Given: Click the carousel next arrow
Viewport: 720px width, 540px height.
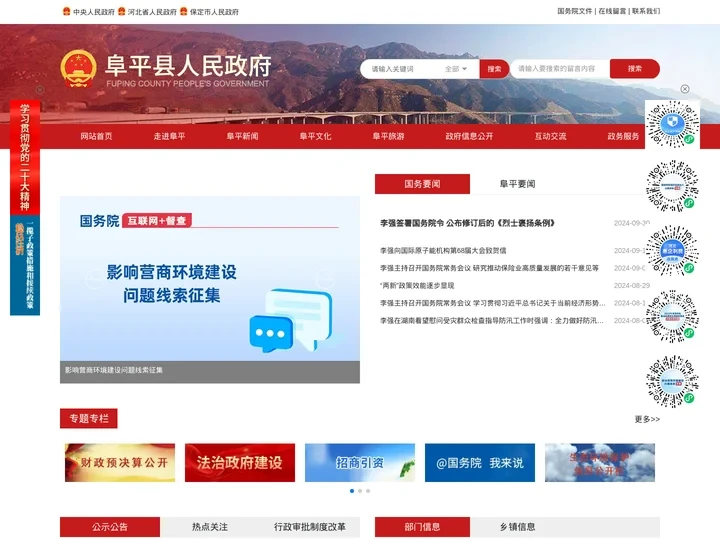Looking at the screenshot, I should [x=325, y=279].
